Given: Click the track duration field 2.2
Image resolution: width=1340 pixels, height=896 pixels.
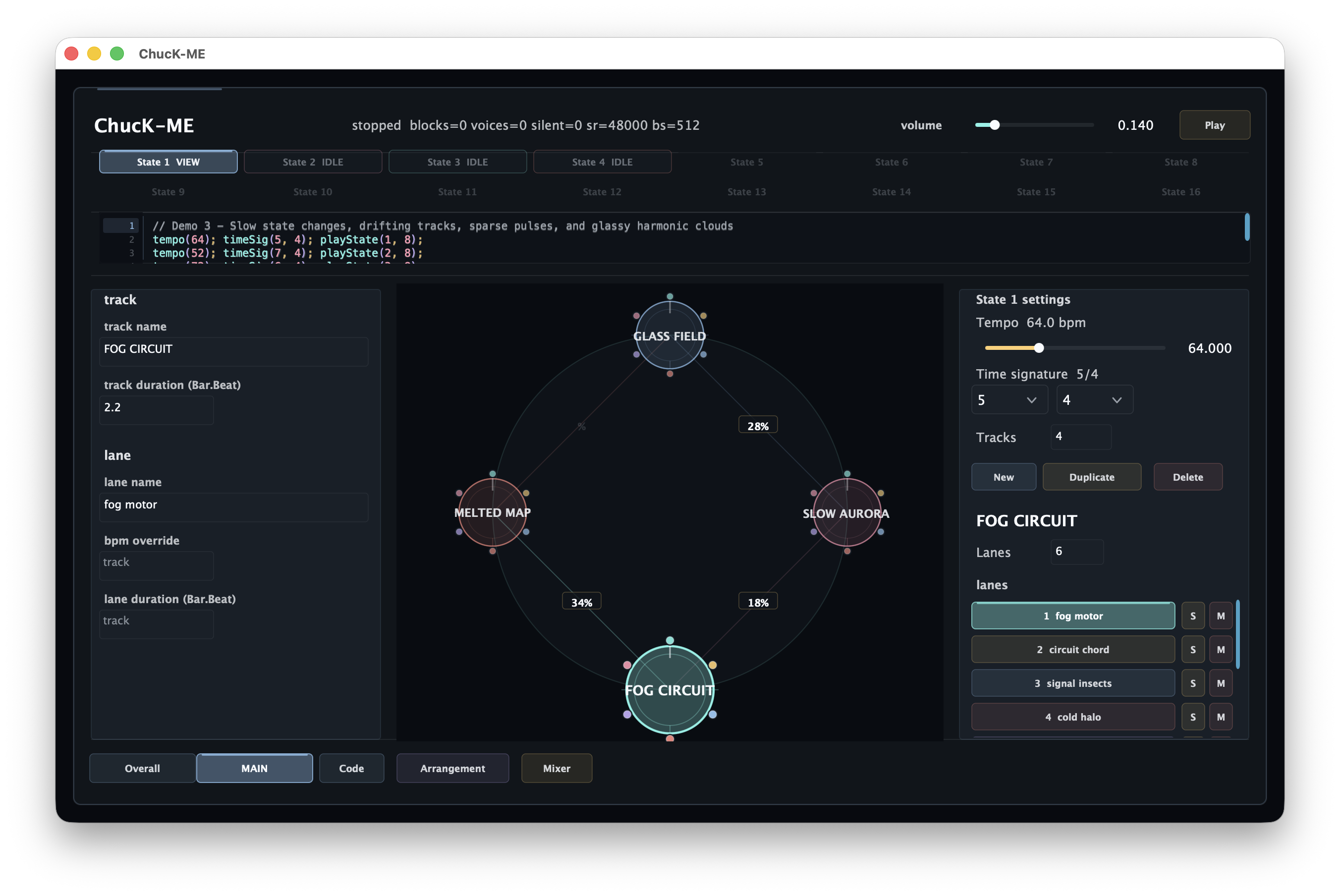Looking at the screenshot, I should pyautogui.click(x=157, y=410).
